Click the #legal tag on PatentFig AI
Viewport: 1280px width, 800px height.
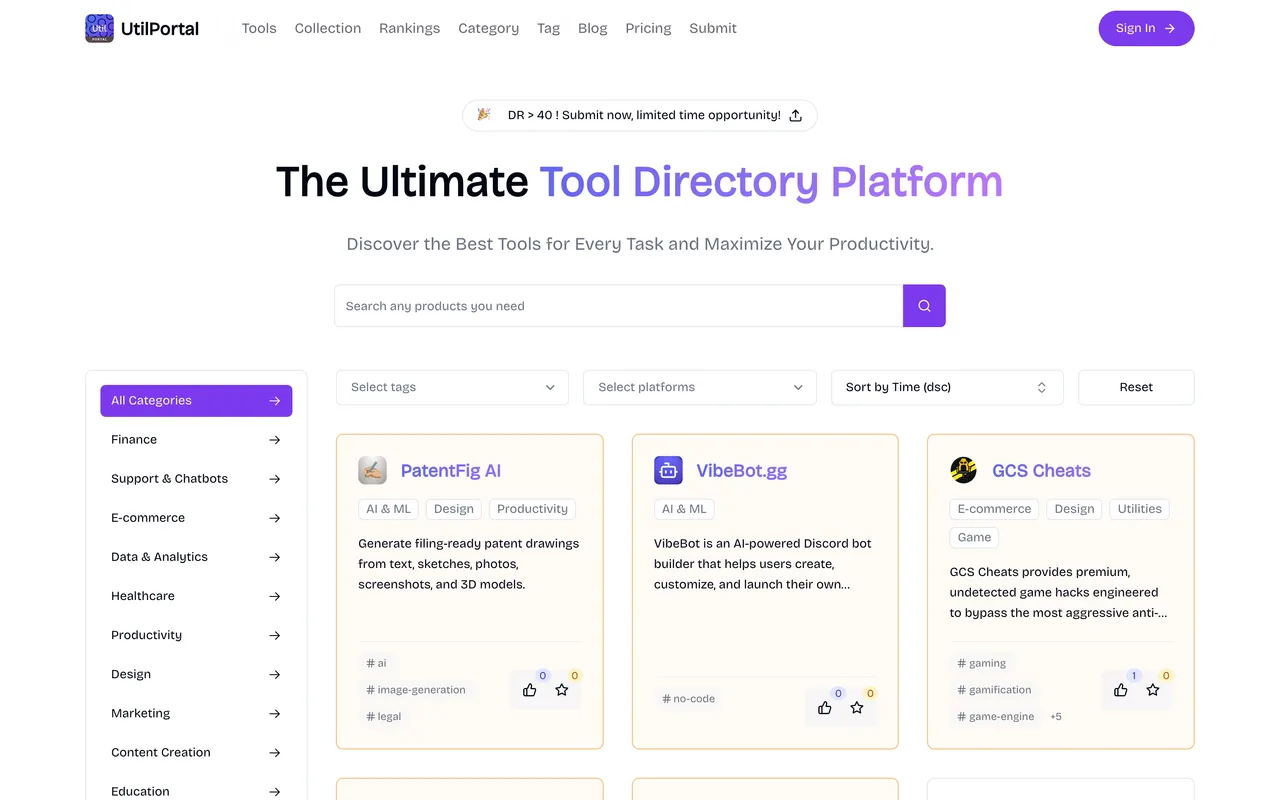click(384, 716)
